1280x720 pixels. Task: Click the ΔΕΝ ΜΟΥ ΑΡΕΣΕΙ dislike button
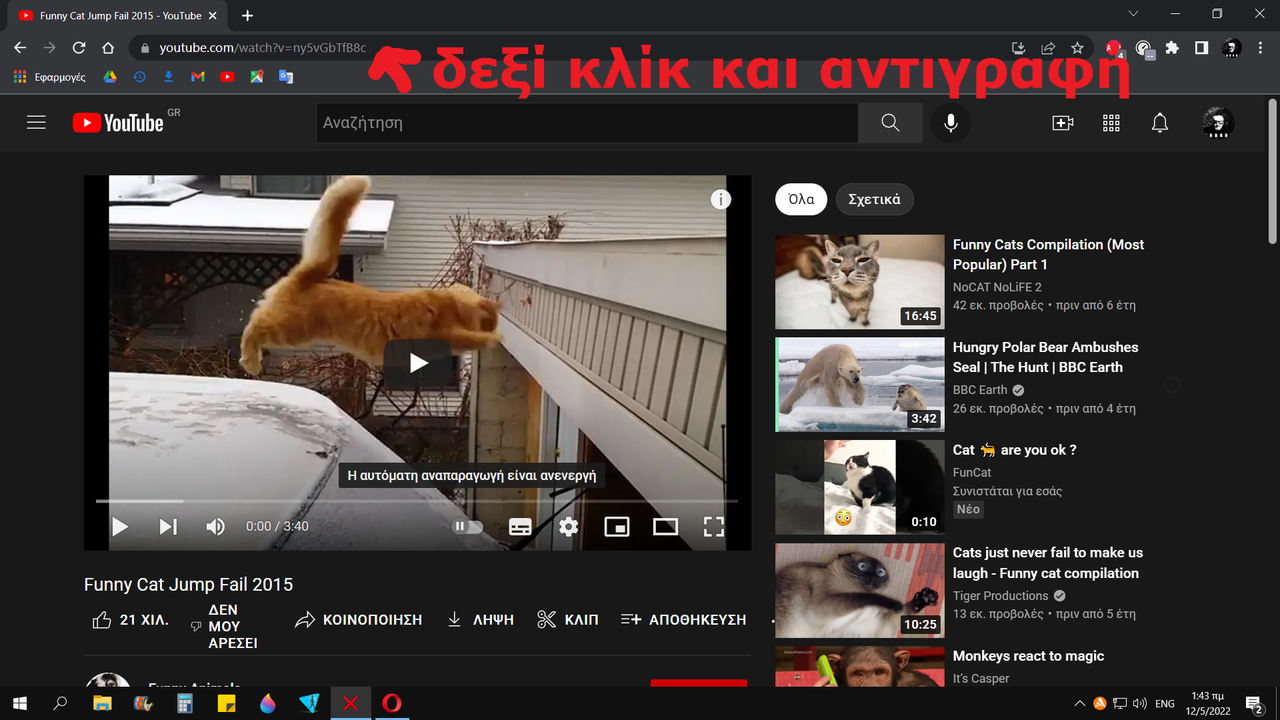tap(223, 627)
